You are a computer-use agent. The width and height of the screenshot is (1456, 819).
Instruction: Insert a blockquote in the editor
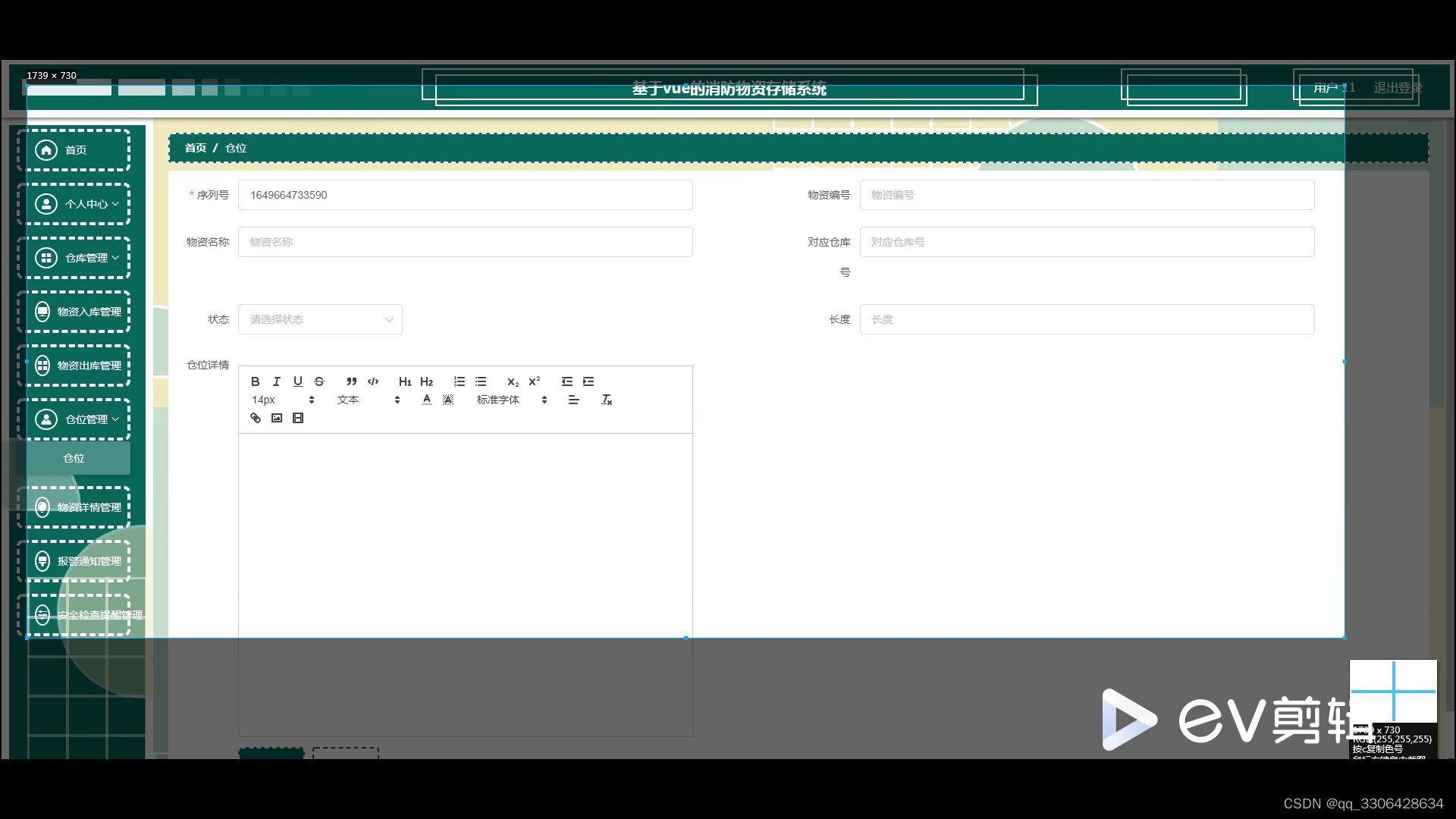[351, 381]
